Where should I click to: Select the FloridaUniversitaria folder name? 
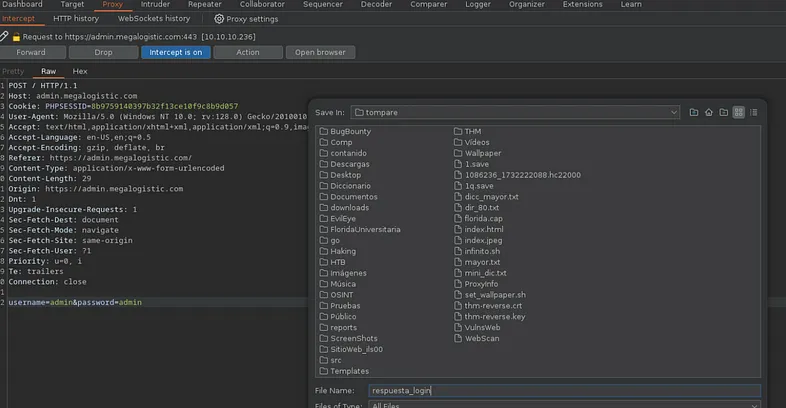click(365, 230)
